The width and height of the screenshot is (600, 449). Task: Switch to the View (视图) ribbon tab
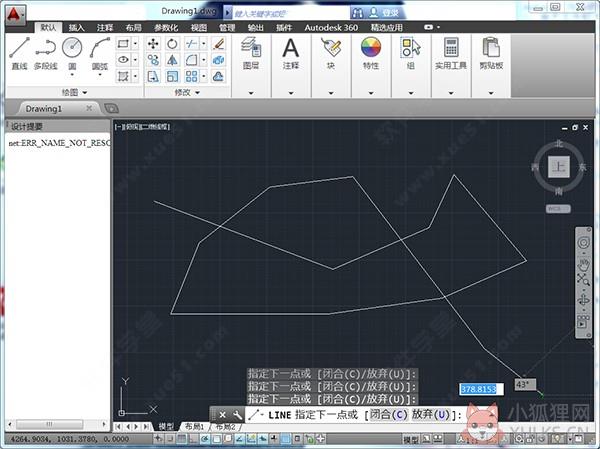(199, 27)
